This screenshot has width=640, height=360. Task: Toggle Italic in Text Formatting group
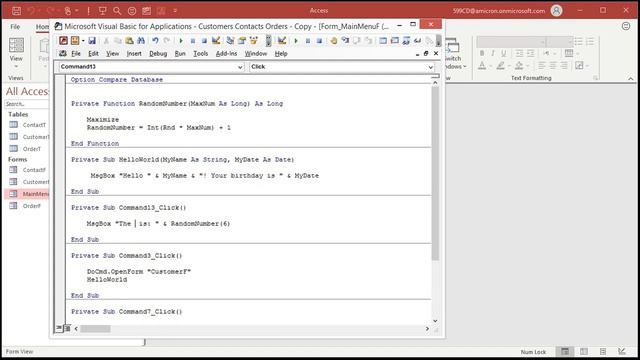point(493,53)
